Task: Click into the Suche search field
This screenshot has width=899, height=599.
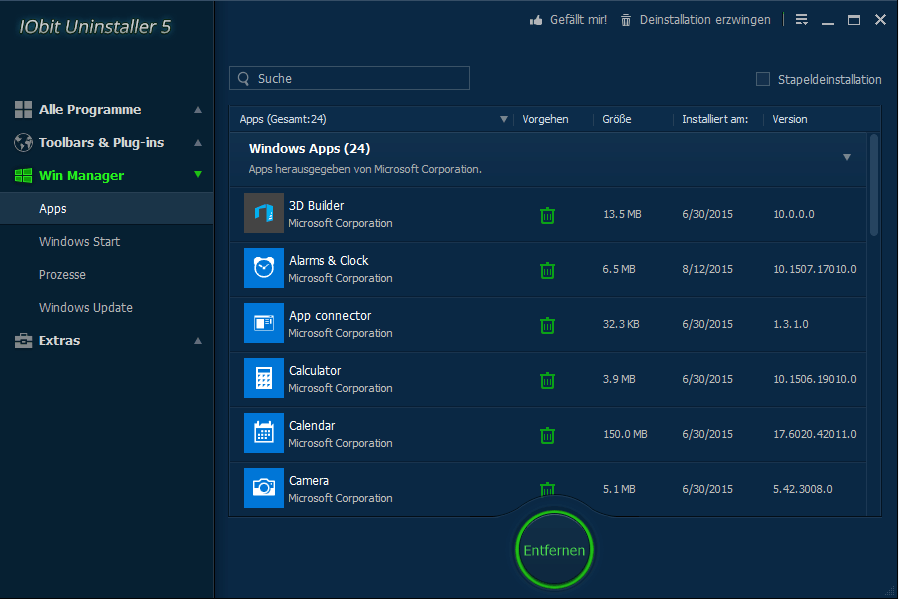Action: [x=349, y=78]
